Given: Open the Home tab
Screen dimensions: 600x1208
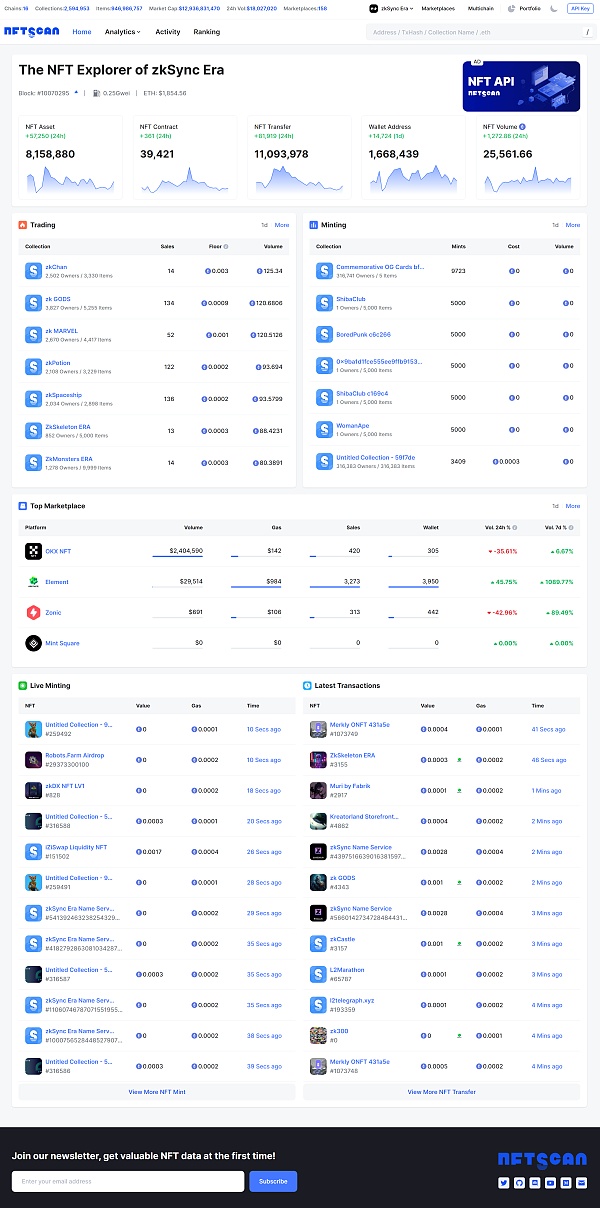Looking at the screenshot, I should click(82, 32).
